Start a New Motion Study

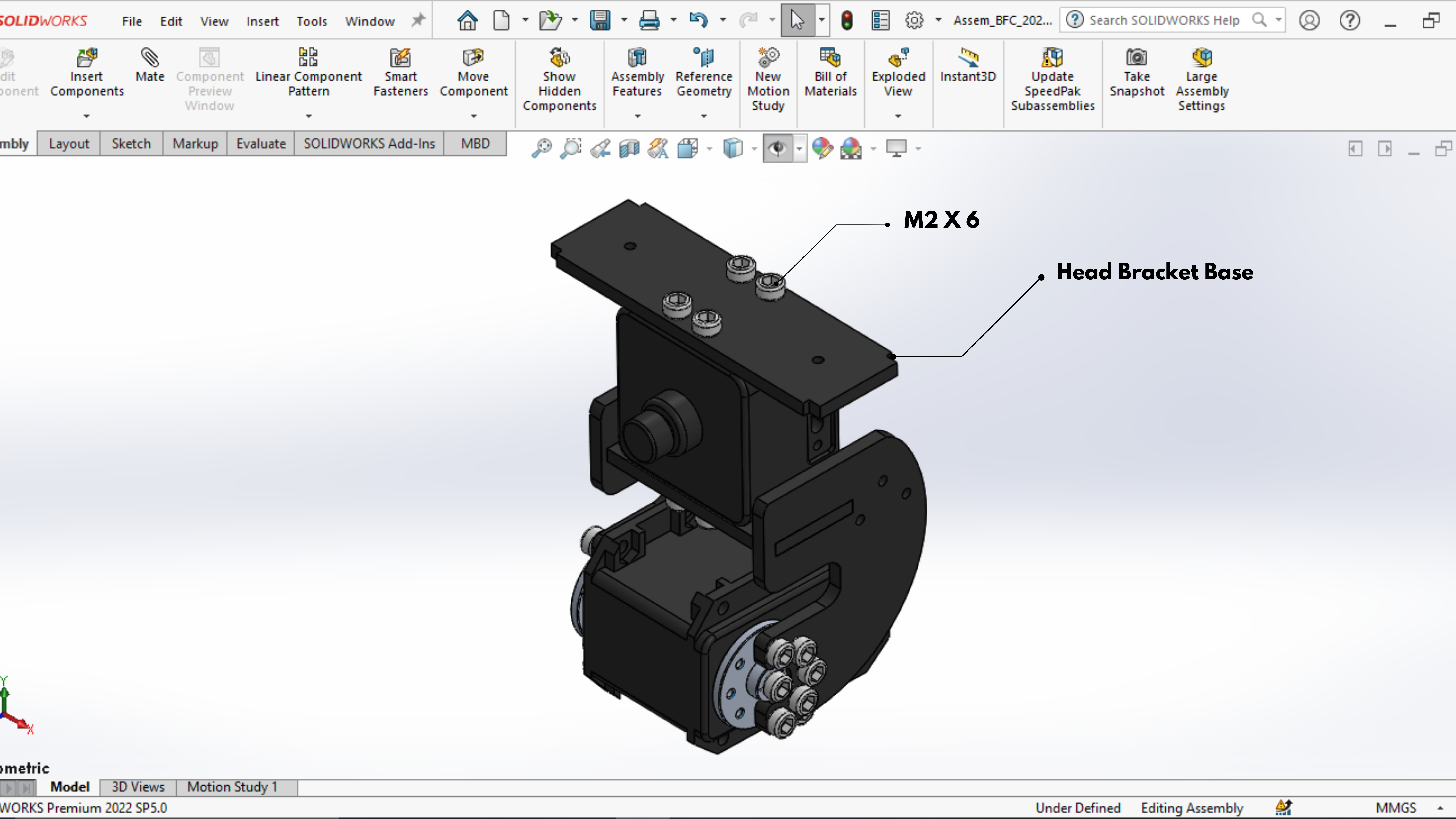pyautogui.click(x=768, y=80)
